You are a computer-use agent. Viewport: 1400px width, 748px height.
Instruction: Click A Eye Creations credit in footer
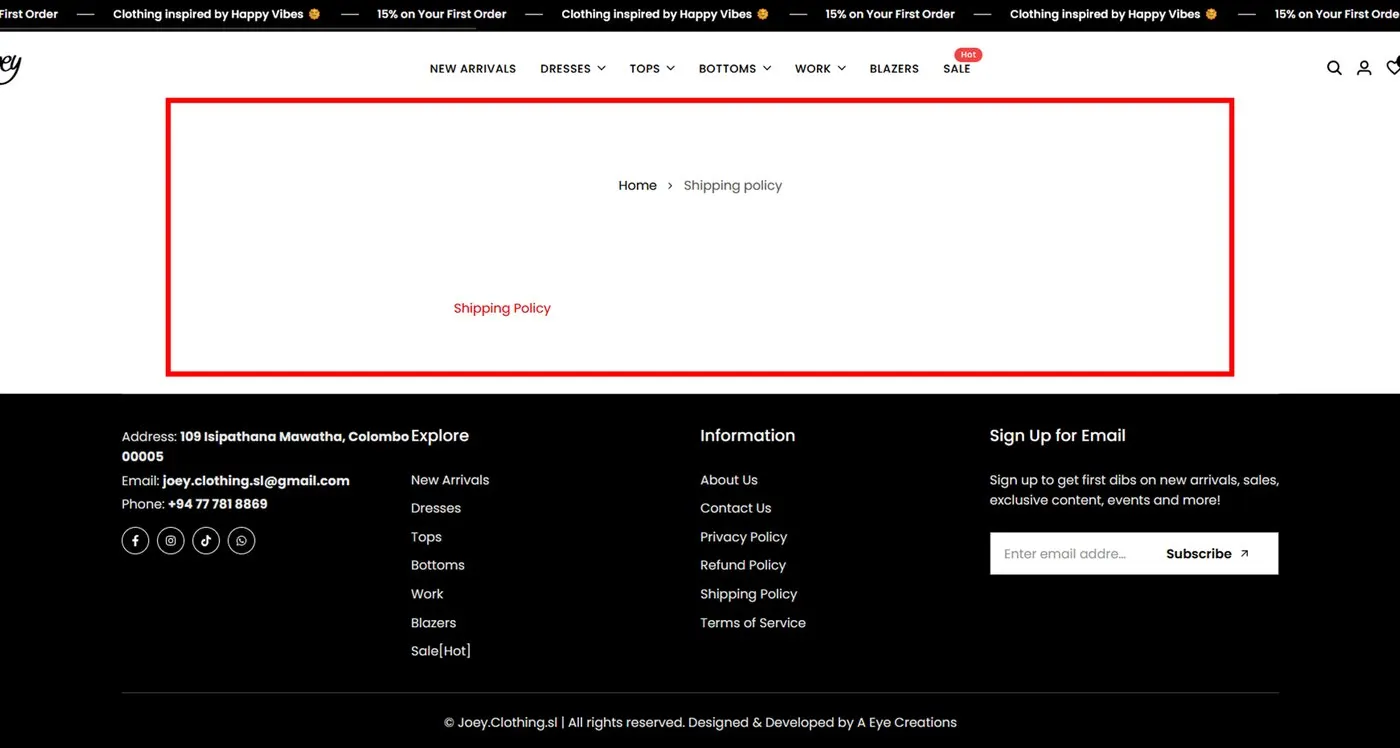(x=907, y=722)
